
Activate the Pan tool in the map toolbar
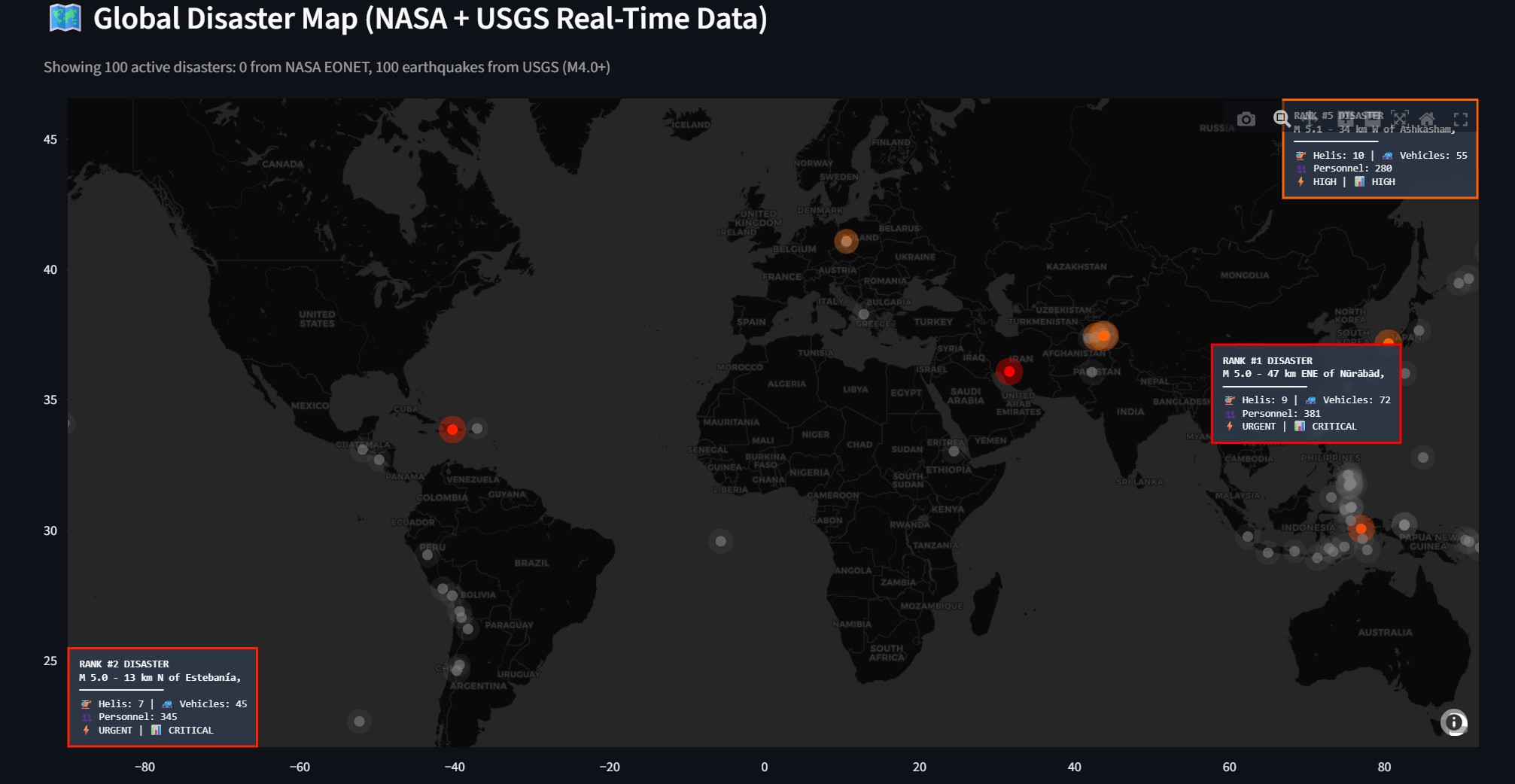(1310, 119)
